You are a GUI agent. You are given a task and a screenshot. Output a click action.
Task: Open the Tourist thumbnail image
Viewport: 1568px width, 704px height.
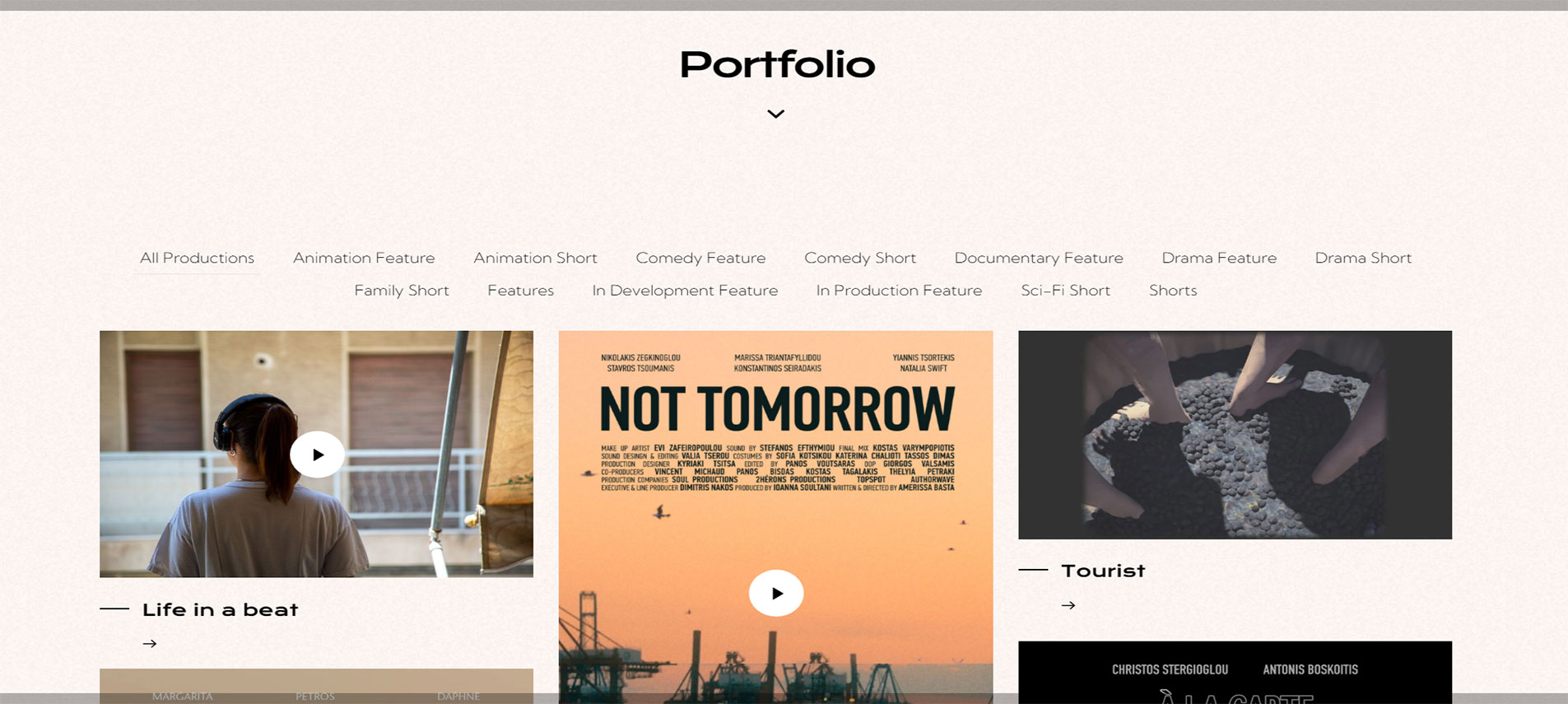point(1235,435)
